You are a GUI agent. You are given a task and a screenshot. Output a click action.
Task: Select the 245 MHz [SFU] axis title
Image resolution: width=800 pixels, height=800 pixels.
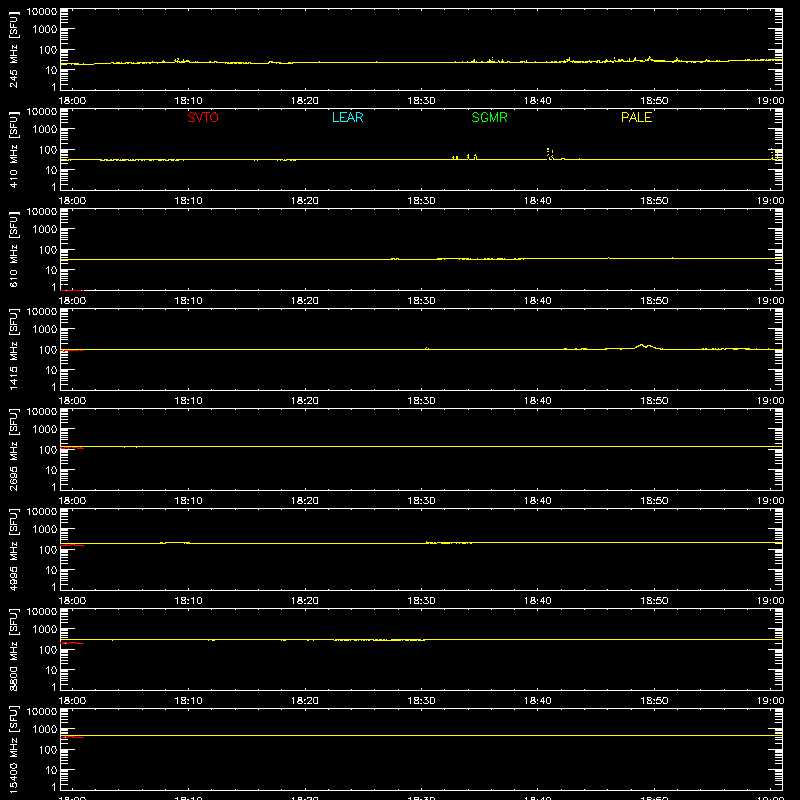[13, 49]
